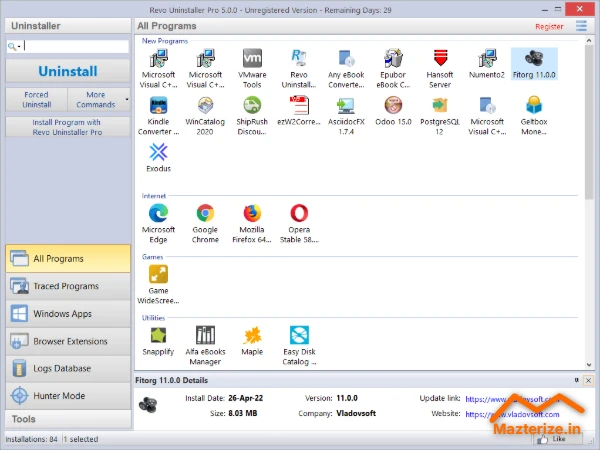Open the Fitorg update link URL
Image resolution: width=600 pixels, height=450 pixels.
[512, 399]
